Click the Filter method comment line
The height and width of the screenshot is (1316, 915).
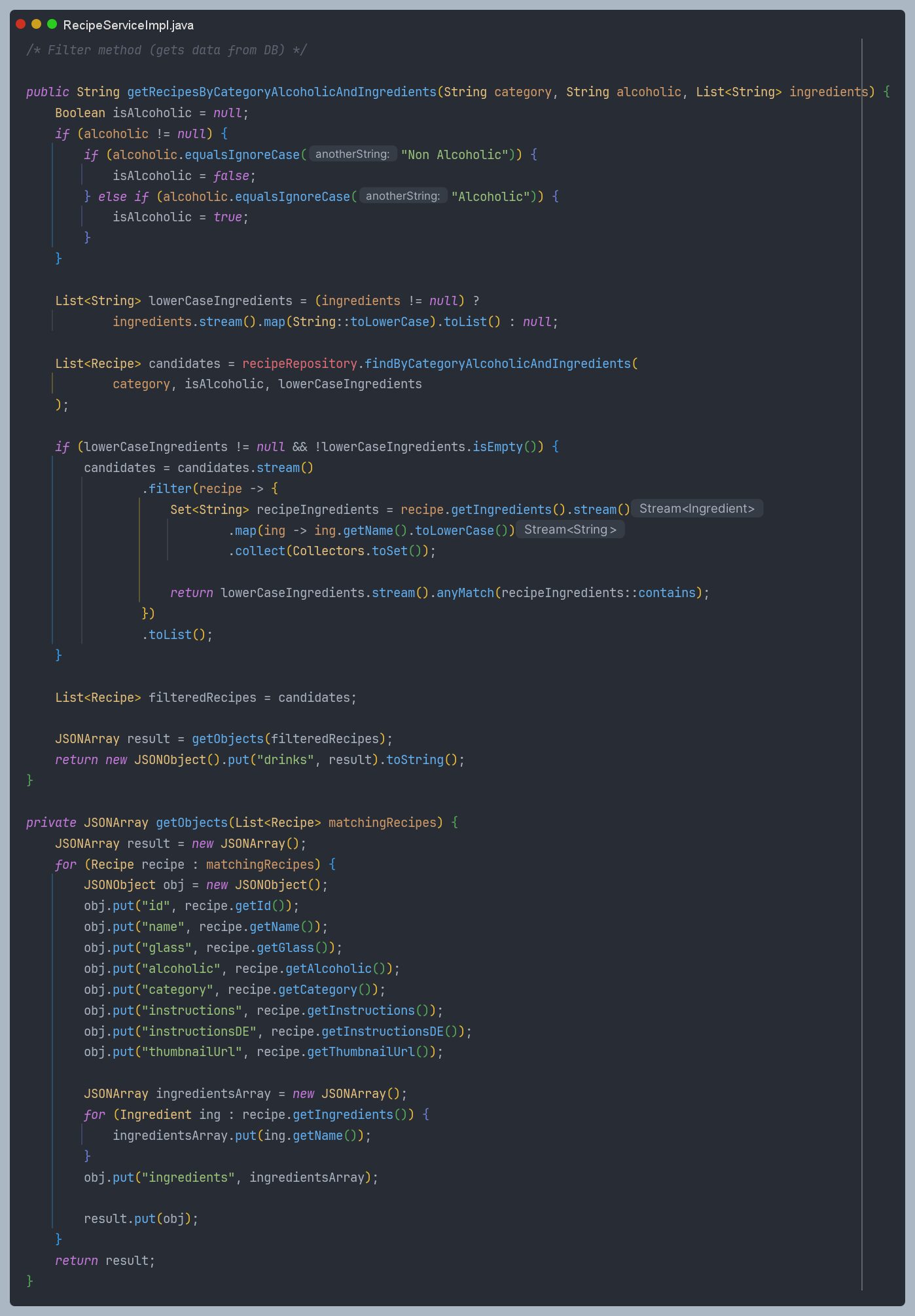coord(166,50)
